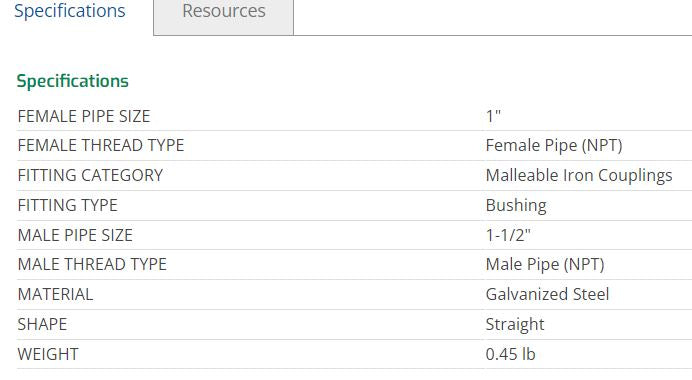The width and height of the screenshot is (692, 380).
Task: Click the 1" female pipe size value
Action: (493, 117)
